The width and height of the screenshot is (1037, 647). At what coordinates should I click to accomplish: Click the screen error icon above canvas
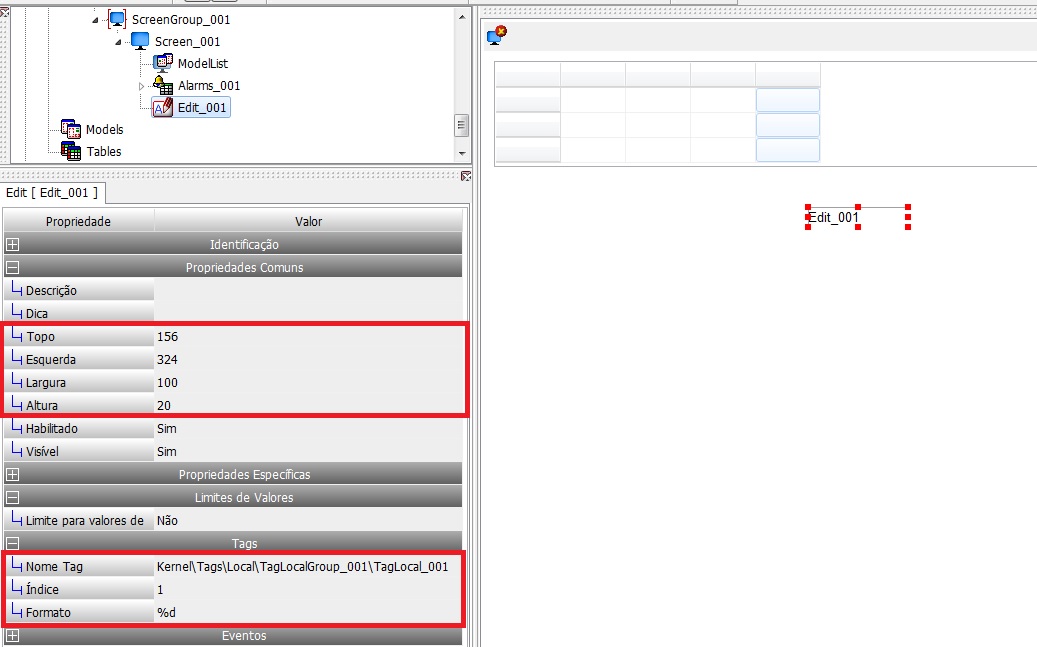(497, 35)
